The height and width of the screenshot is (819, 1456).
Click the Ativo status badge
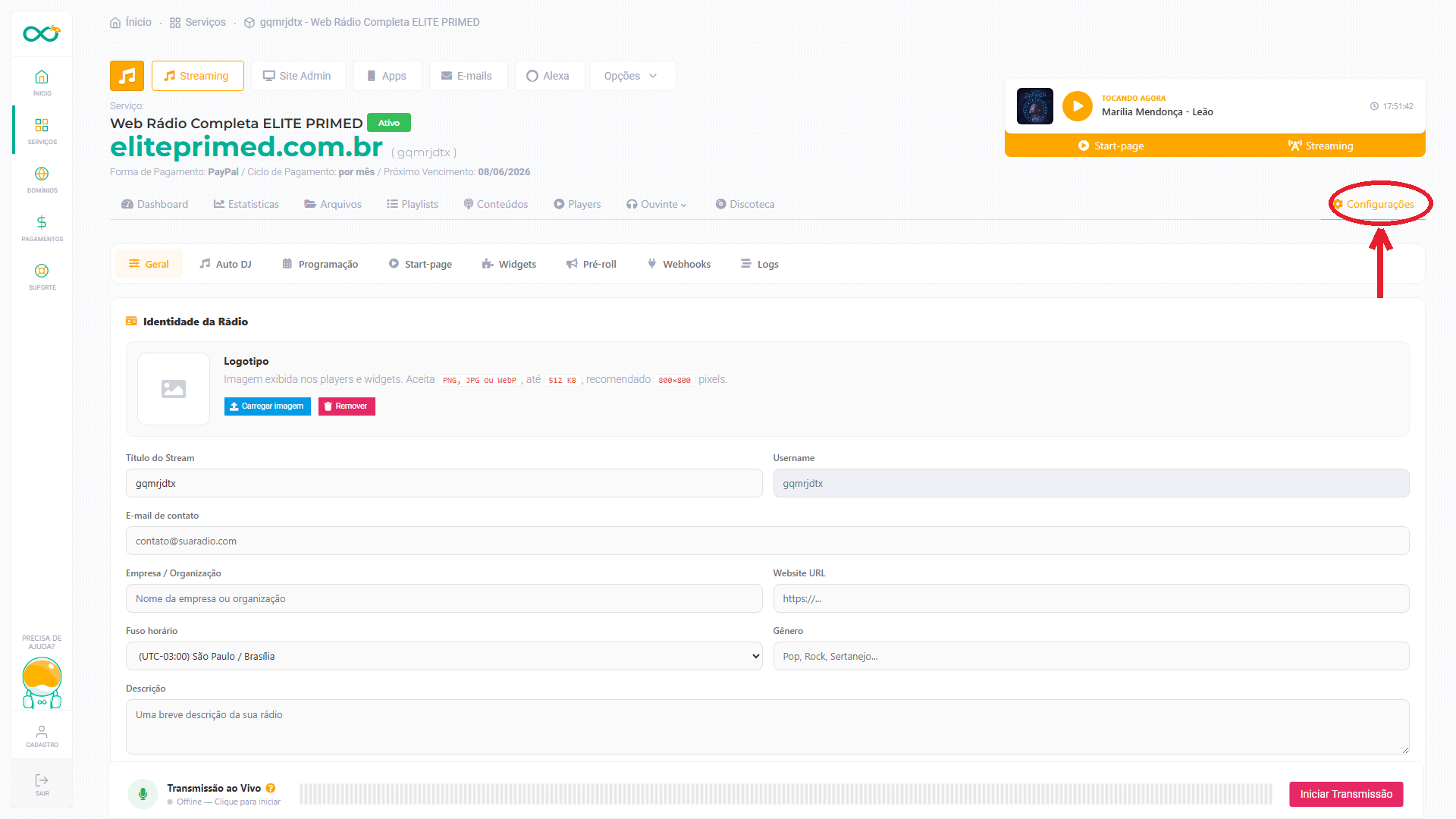coord(389,123)
